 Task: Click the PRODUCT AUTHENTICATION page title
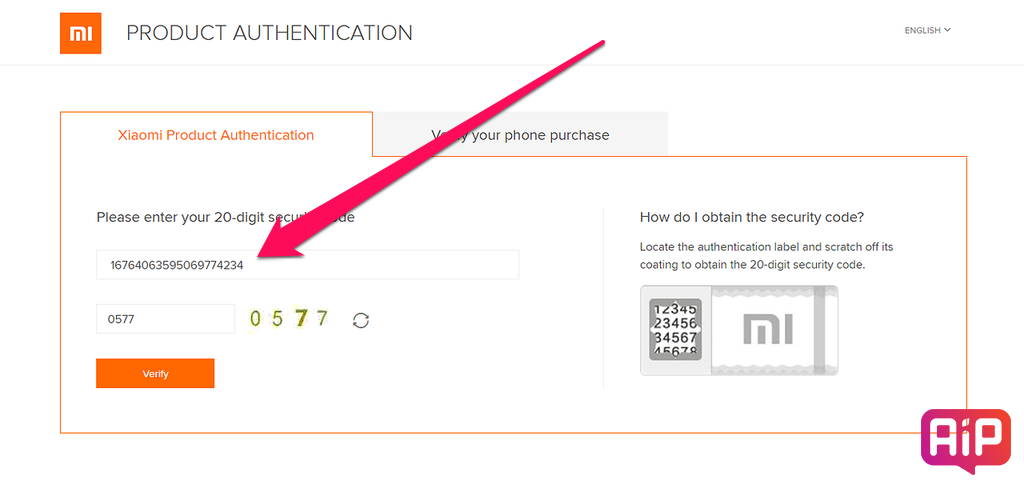[269, 33]
